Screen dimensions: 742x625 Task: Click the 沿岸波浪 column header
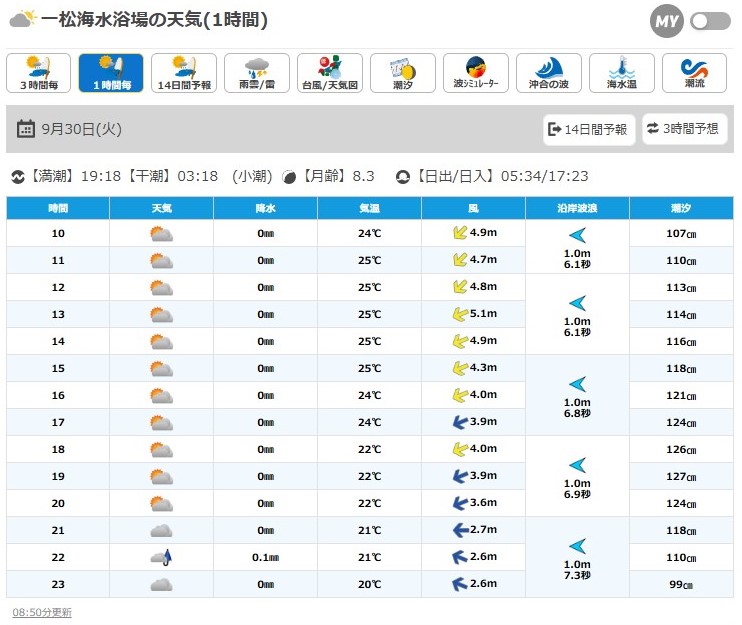[x=577, y=208]
